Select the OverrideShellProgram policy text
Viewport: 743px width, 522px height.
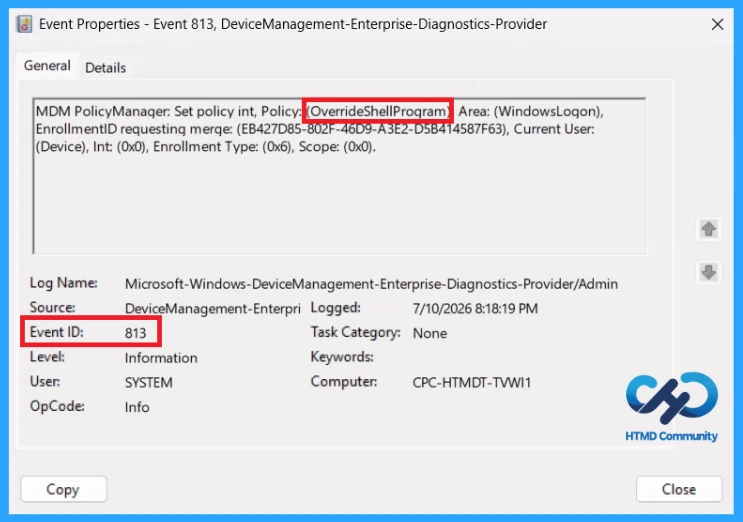pyautogui.click(x=378, y=111)
